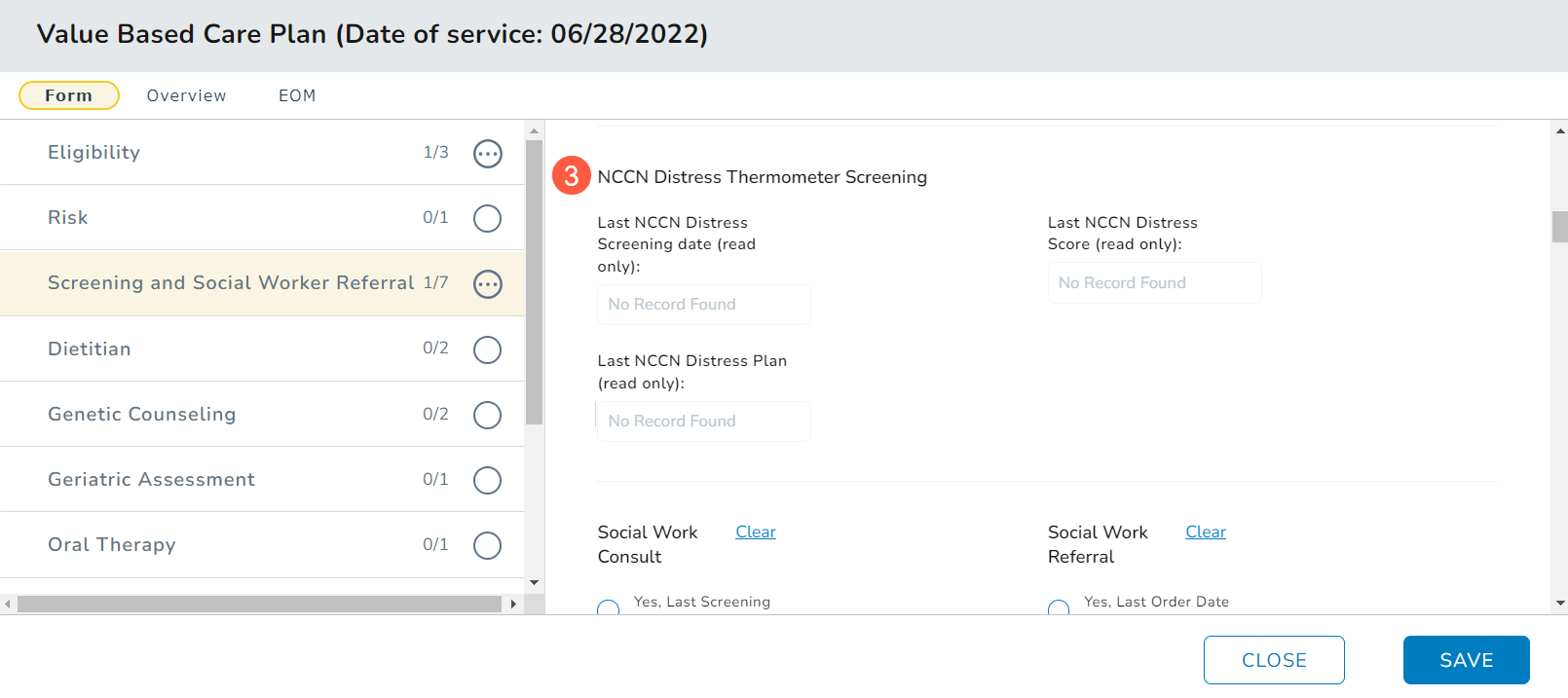Switch to the Overview tab
The image size is (1568, 698).
pos(186,95)
